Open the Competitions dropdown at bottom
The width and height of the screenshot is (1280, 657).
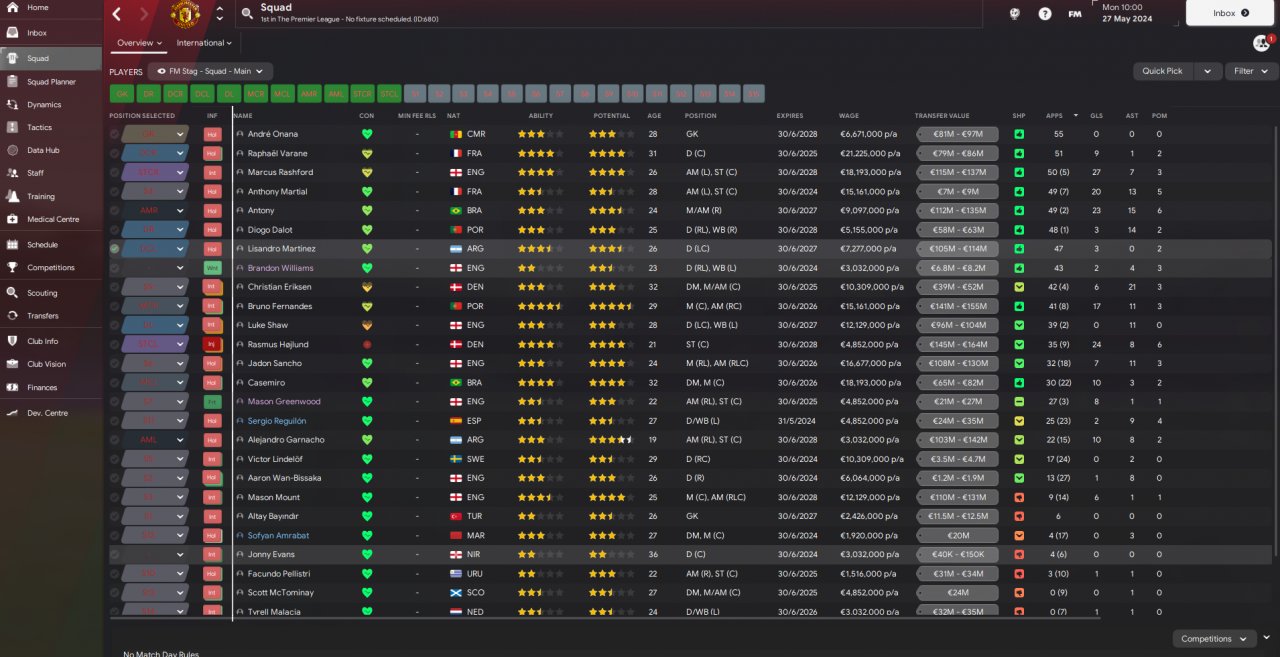tap(1214, 638)
